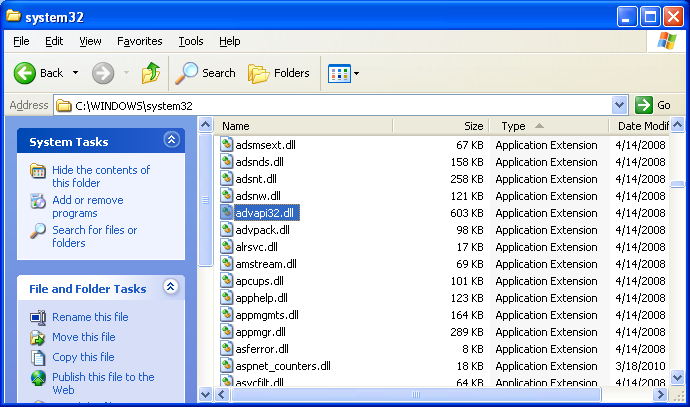Collapse the System Tasks panel
The image size is (690, 407).
(x=171, y=140)
